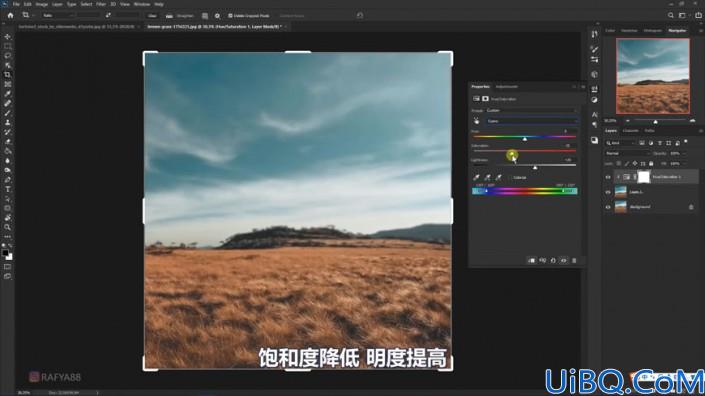Screen dimensions: 705x396
Task: Open the layer blend mode dropdown
Action: click(x=627, y=153)
